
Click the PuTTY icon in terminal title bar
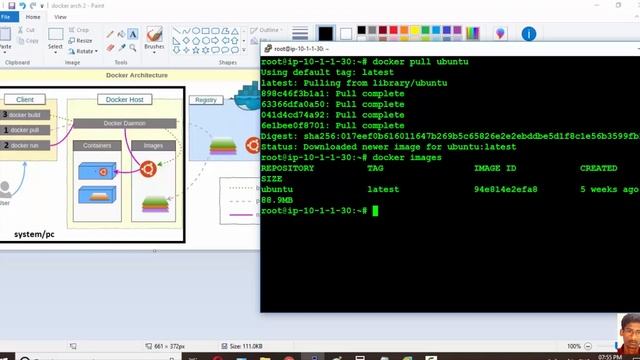pos(268,49)
